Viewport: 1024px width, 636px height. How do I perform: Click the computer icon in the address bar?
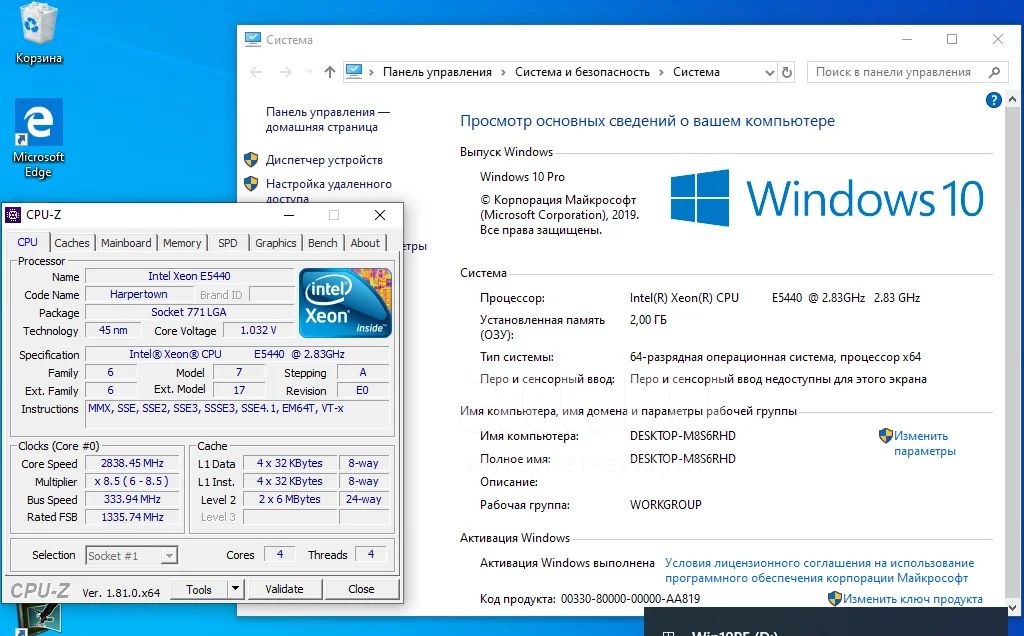[x=353, y=72]
